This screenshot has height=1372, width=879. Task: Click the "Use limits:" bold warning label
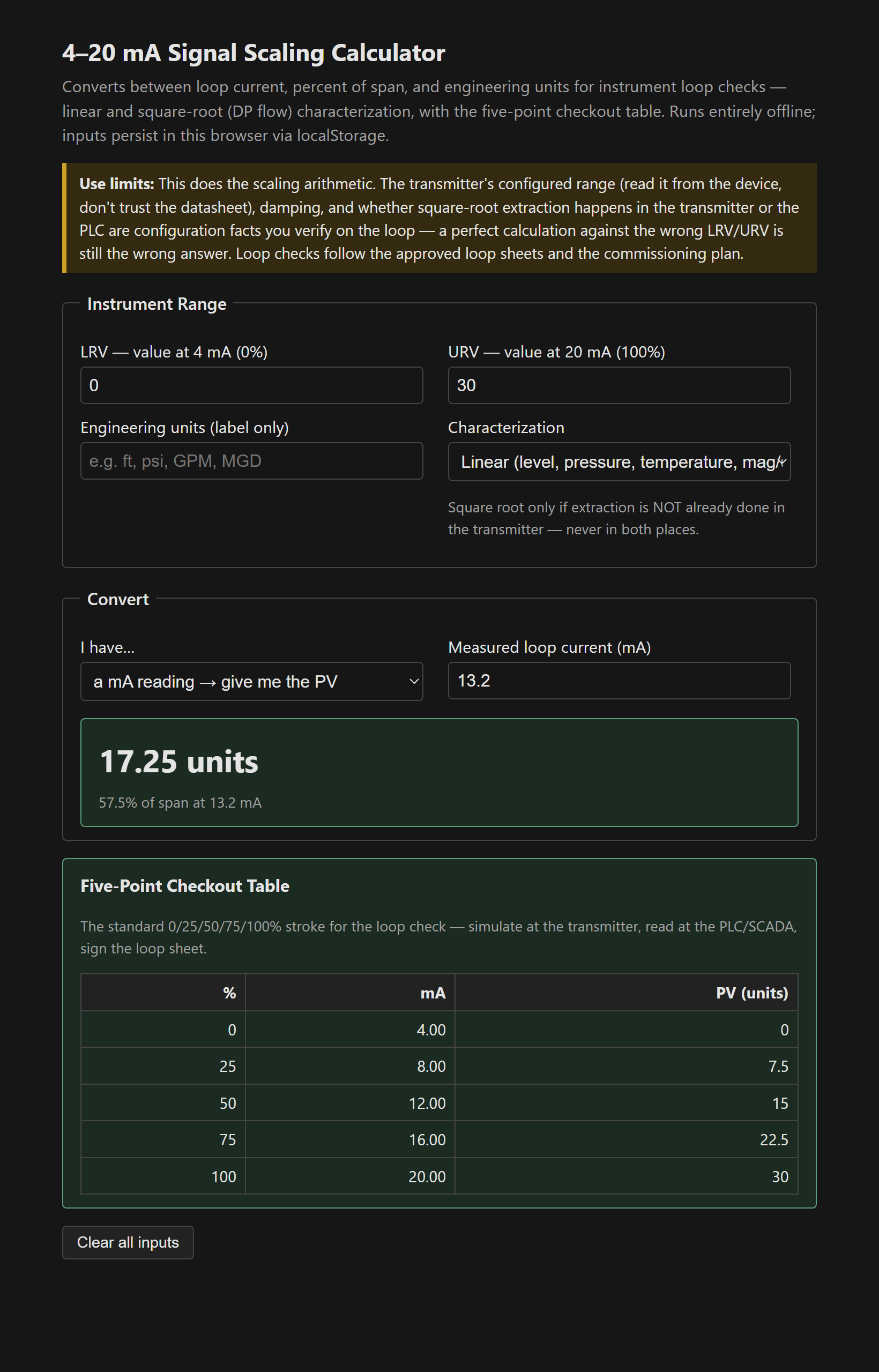tap(116, 184)
